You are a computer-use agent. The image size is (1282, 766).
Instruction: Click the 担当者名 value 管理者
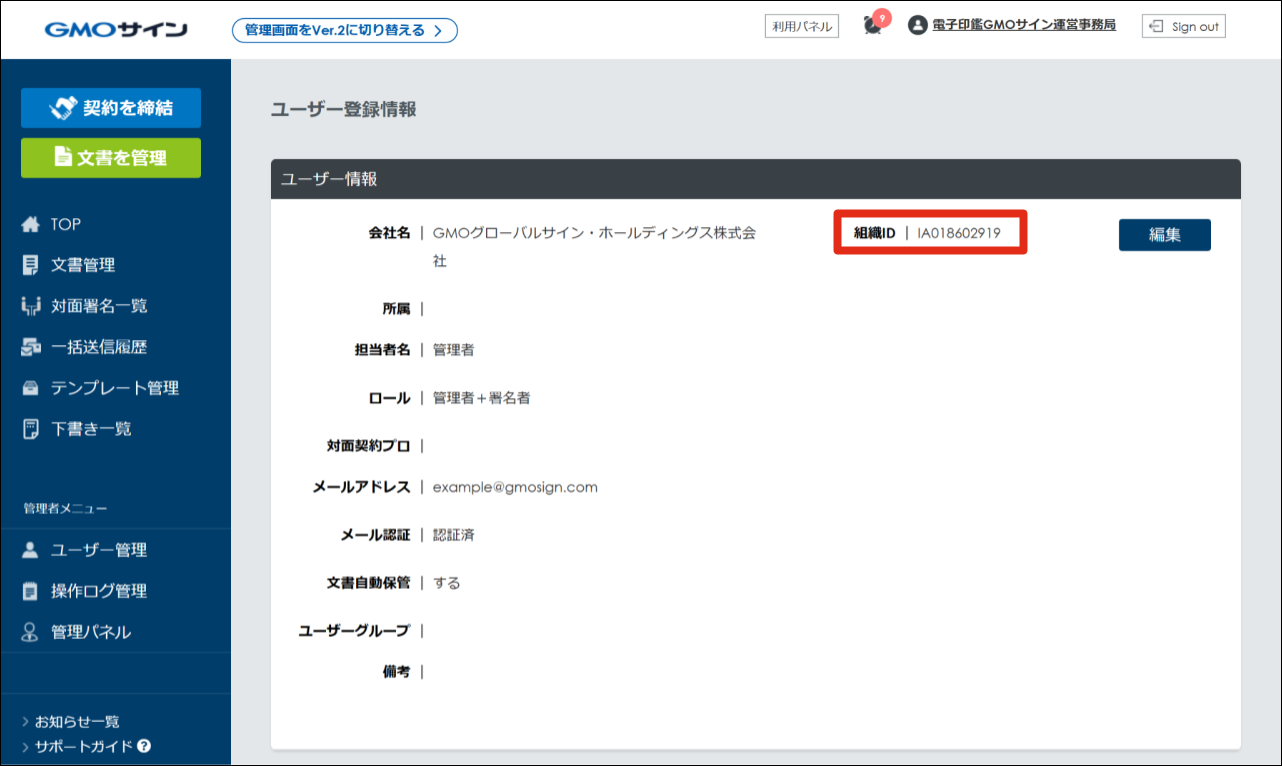(454, 350)
